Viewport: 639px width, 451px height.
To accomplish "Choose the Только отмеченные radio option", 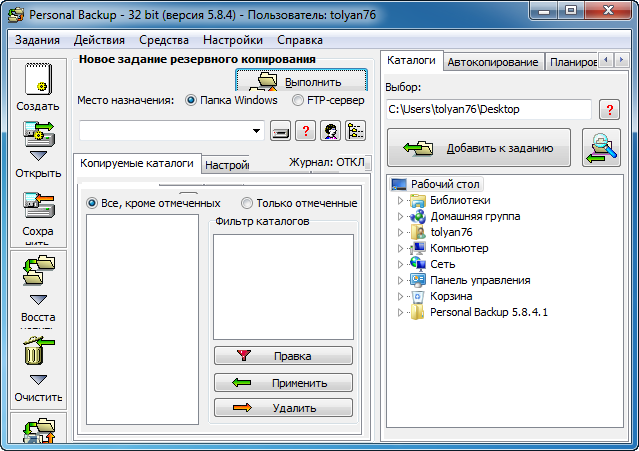I will pos(247,203).
